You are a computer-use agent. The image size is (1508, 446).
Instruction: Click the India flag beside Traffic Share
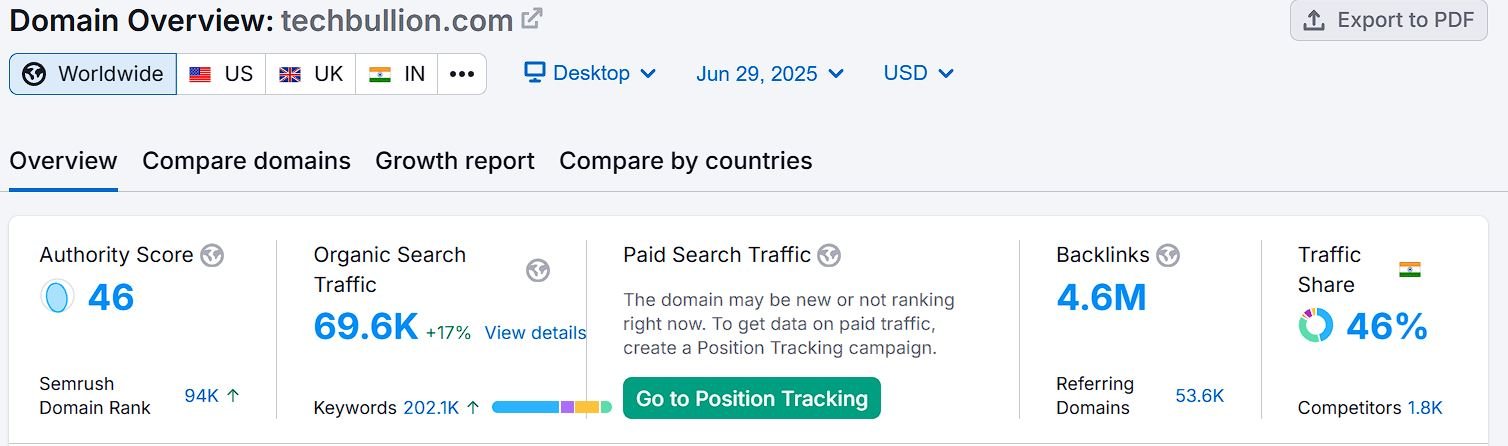[x=1410, y=269]
